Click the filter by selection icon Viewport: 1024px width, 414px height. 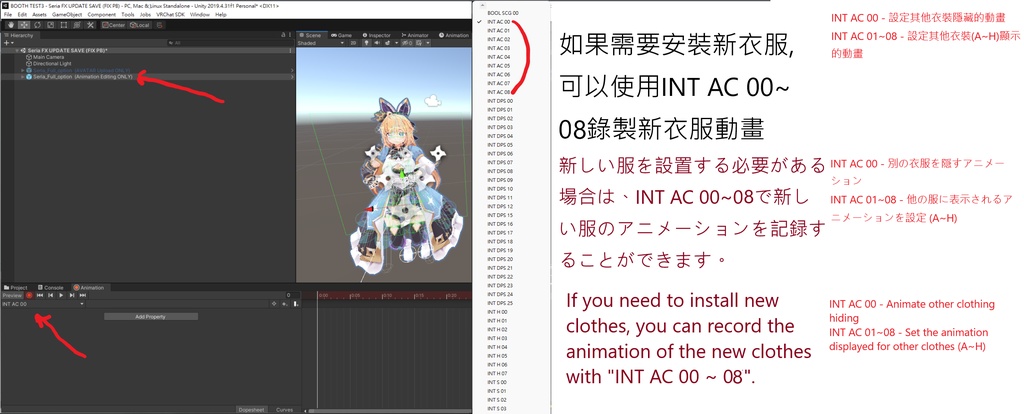[x=274, y=304]
